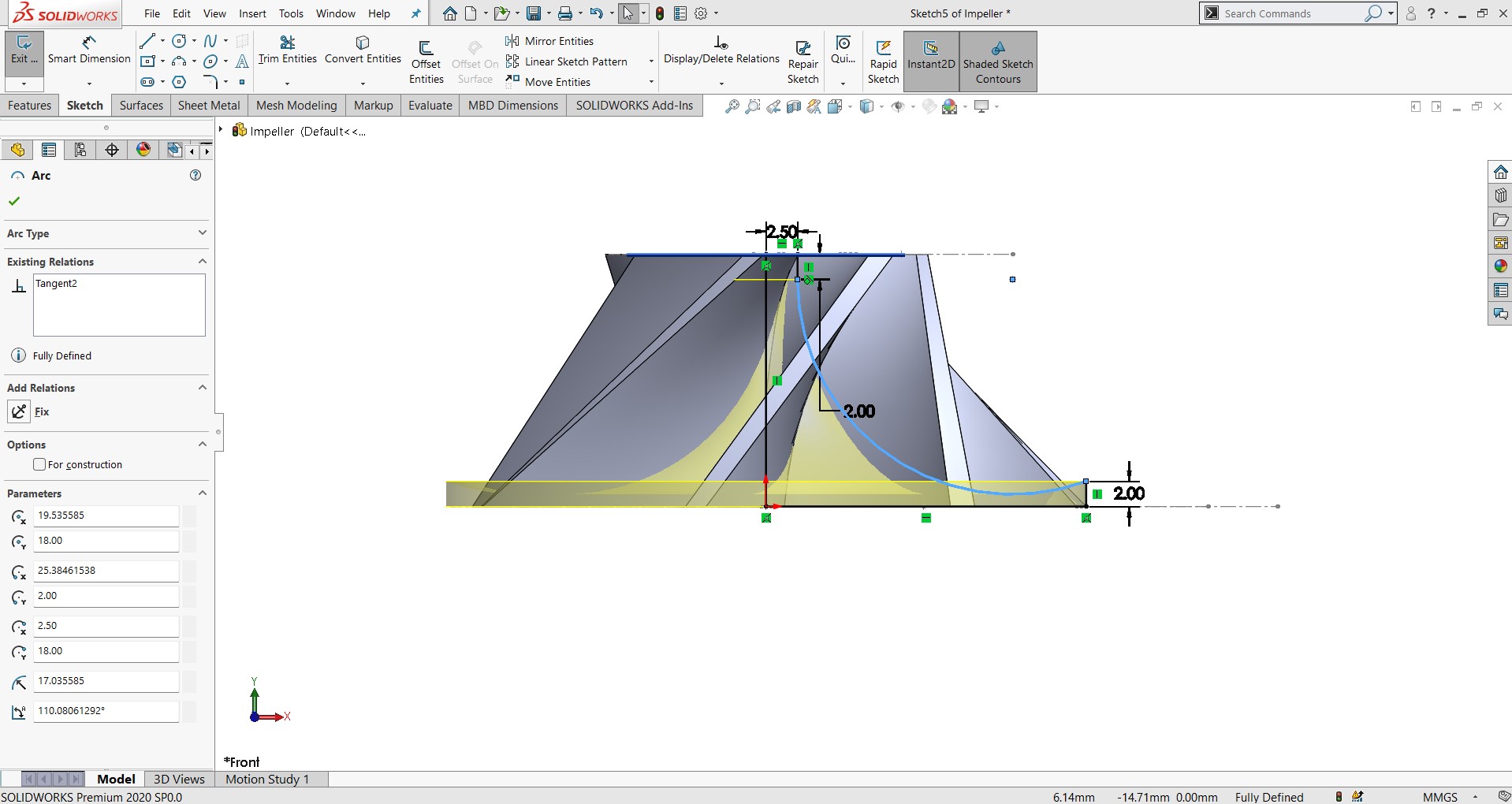Open Linear Sketch Pattern dropdown arrow
Viewport: 1512px width, 804px height.
pyautogui.click(x=651, y=61)
